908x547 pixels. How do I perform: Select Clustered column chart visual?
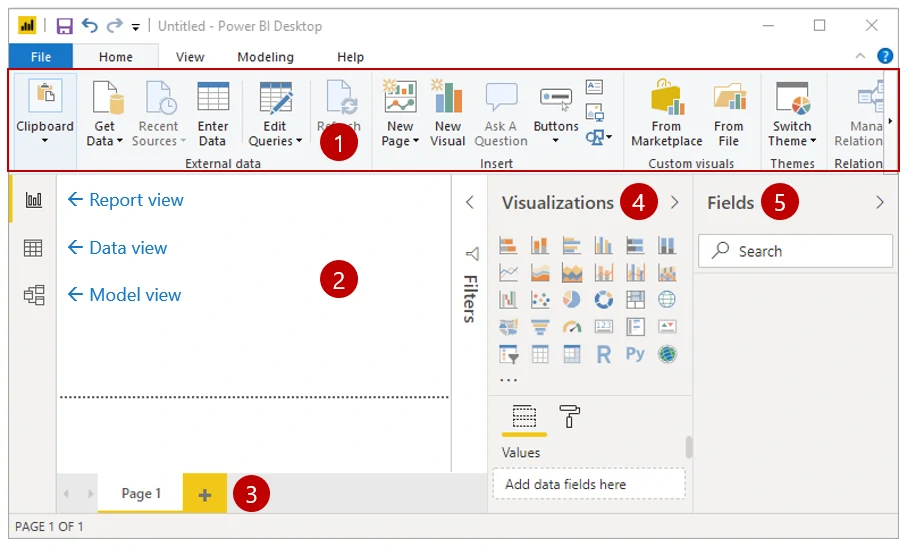[x=603, y=246]
